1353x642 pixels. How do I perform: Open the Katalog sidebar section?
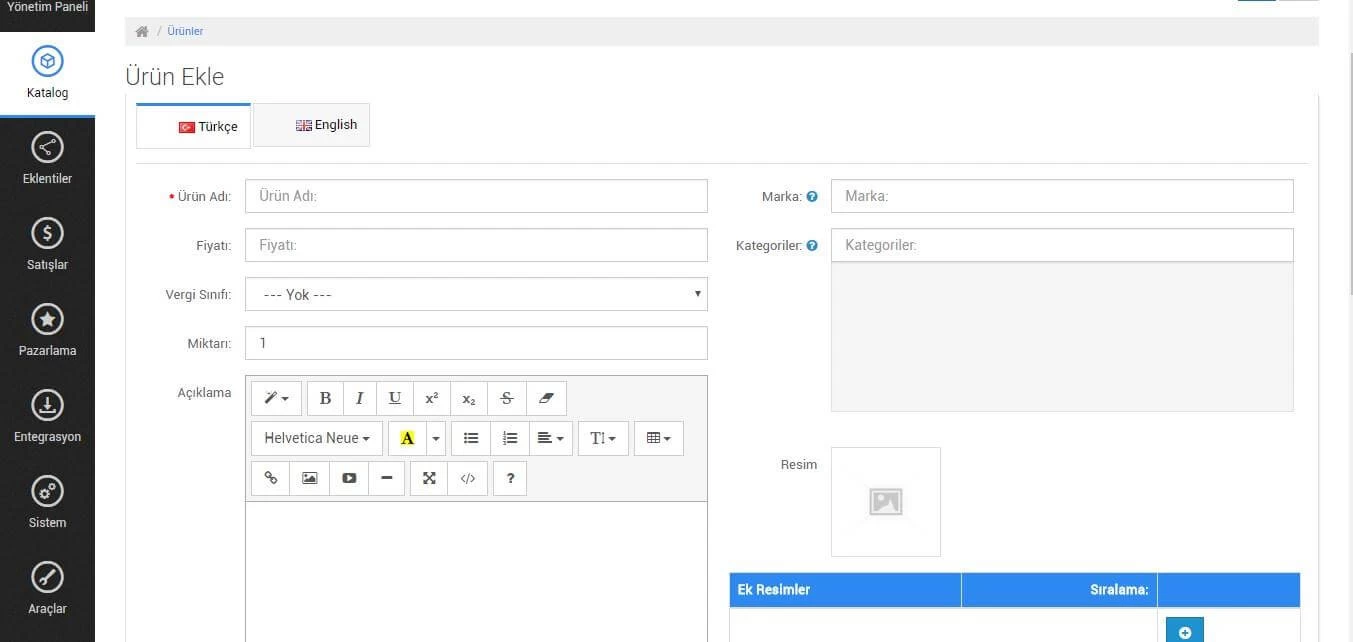tap(47, 74)
